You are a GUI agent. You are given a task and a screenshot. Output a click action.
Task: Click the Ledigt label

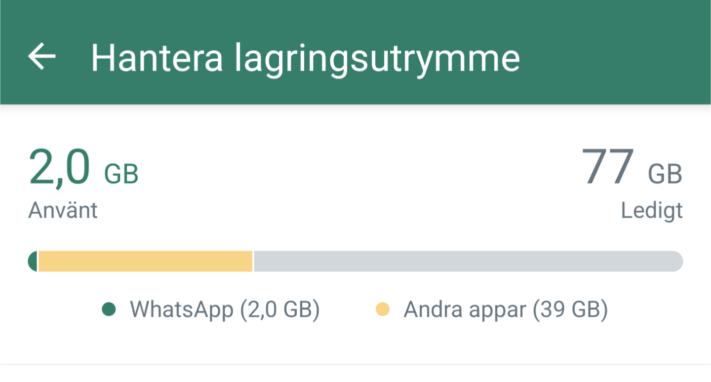pos(652,211)
